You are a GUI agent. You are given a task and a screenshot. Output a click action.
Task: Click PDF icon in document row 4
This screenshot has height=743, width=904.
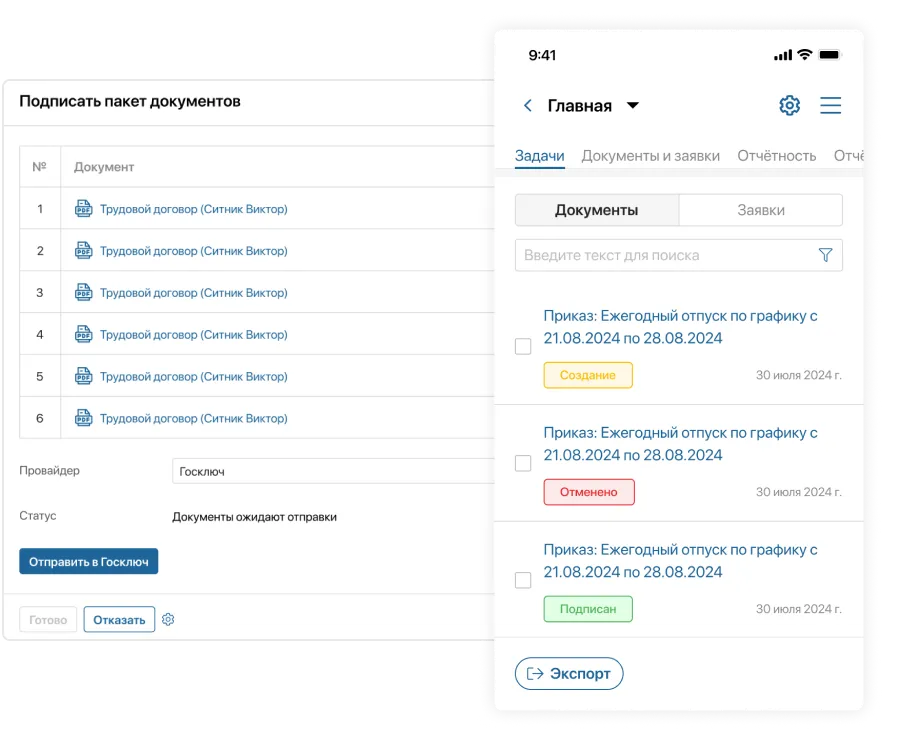coord(84,335)
